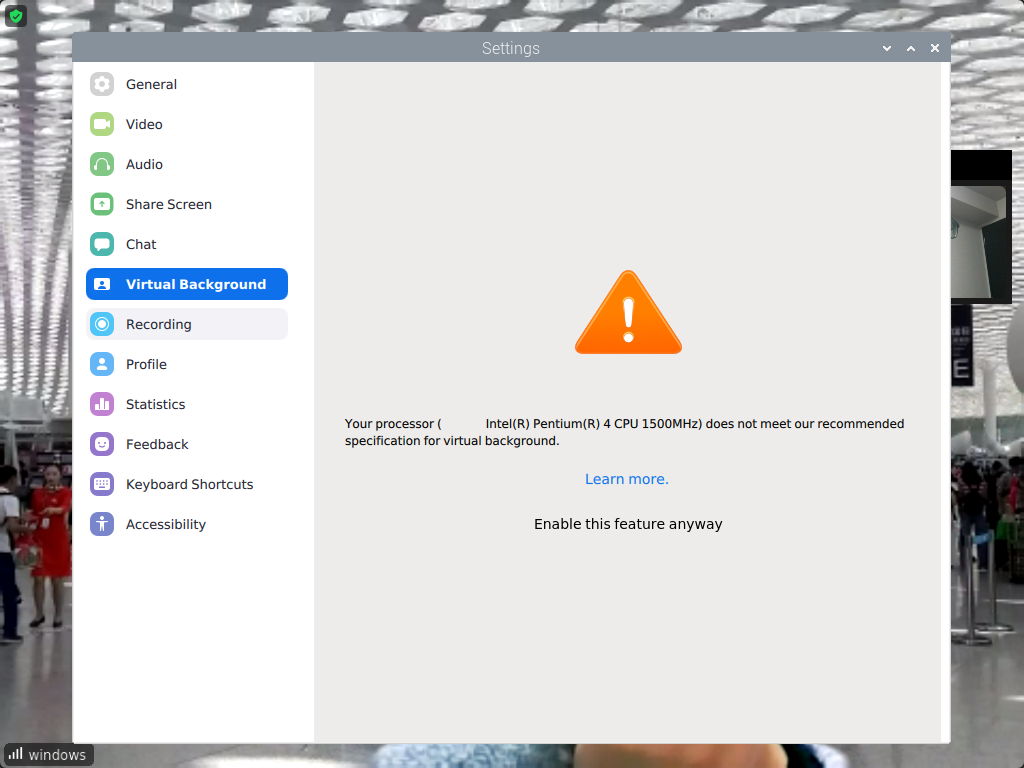Click the Share Screen arrow icon

tap(102, 204)
